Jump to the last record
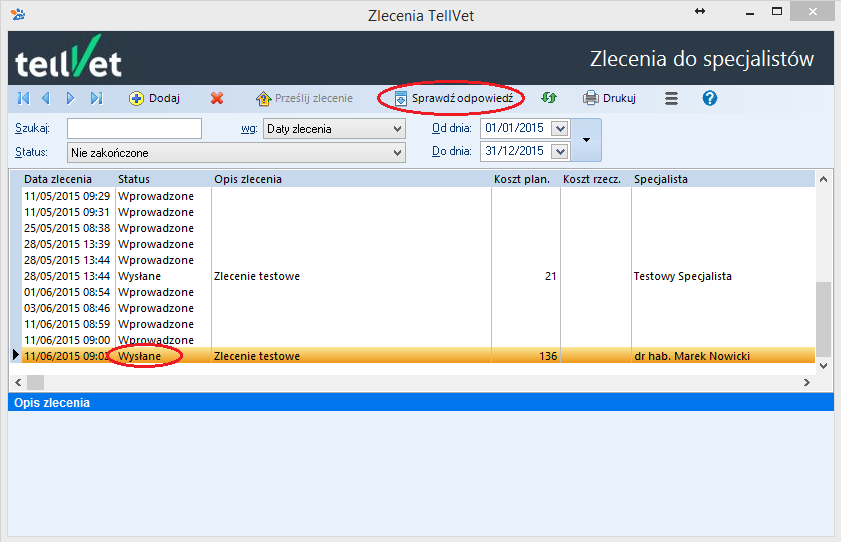Image resolution: width=841 pixels, height=542 pixels. pos(97,98)
